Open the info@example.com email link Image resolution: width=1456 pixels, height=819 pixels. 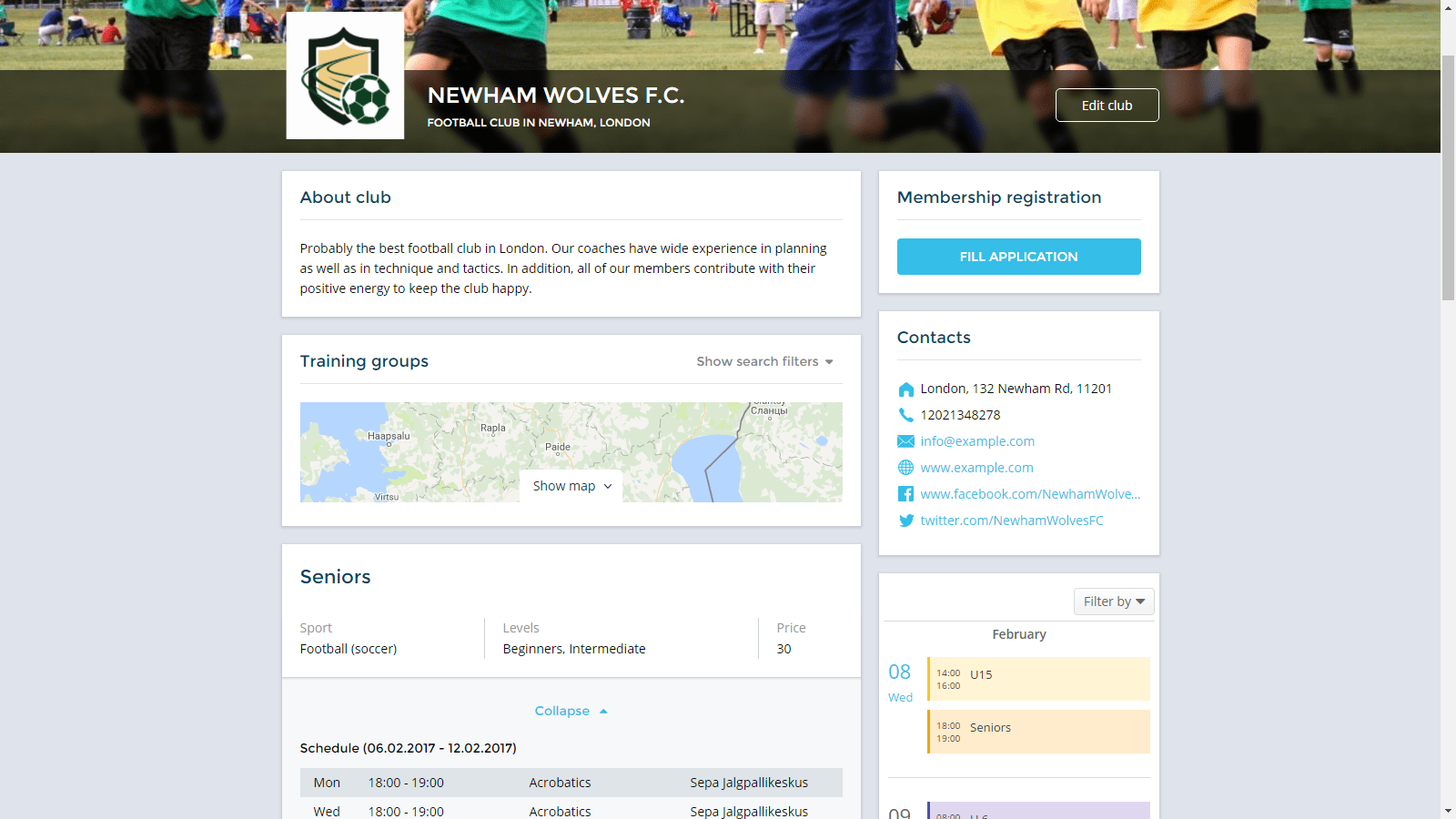(977, 441)
